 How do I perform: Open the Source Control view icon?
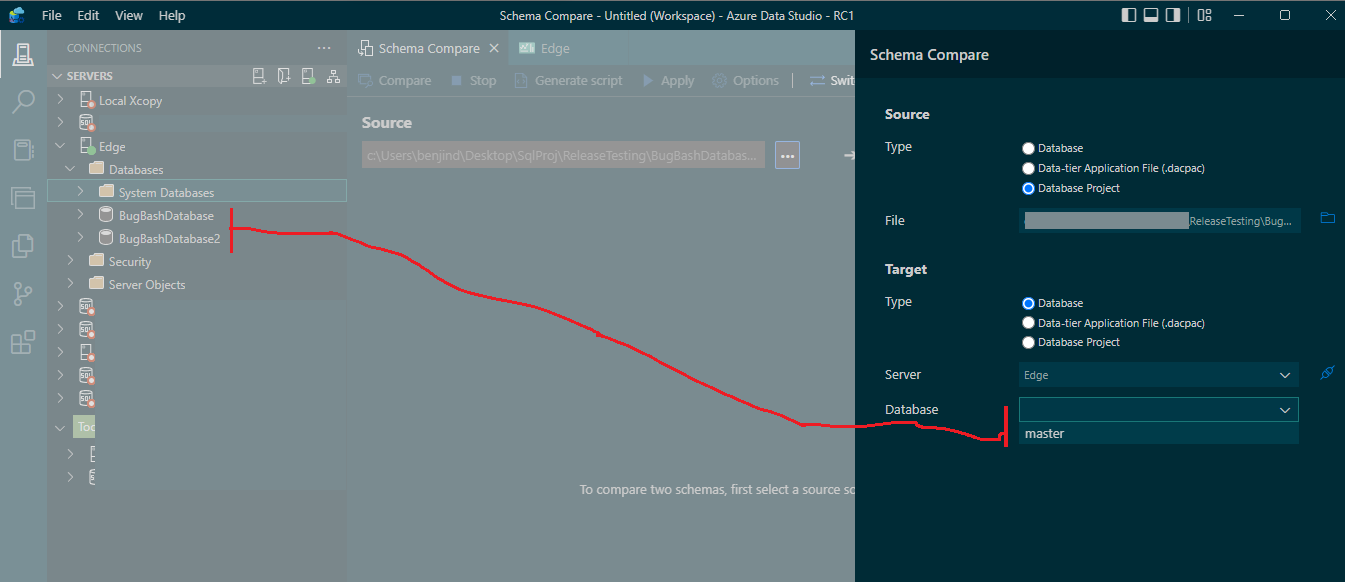[x=22, y=293]
